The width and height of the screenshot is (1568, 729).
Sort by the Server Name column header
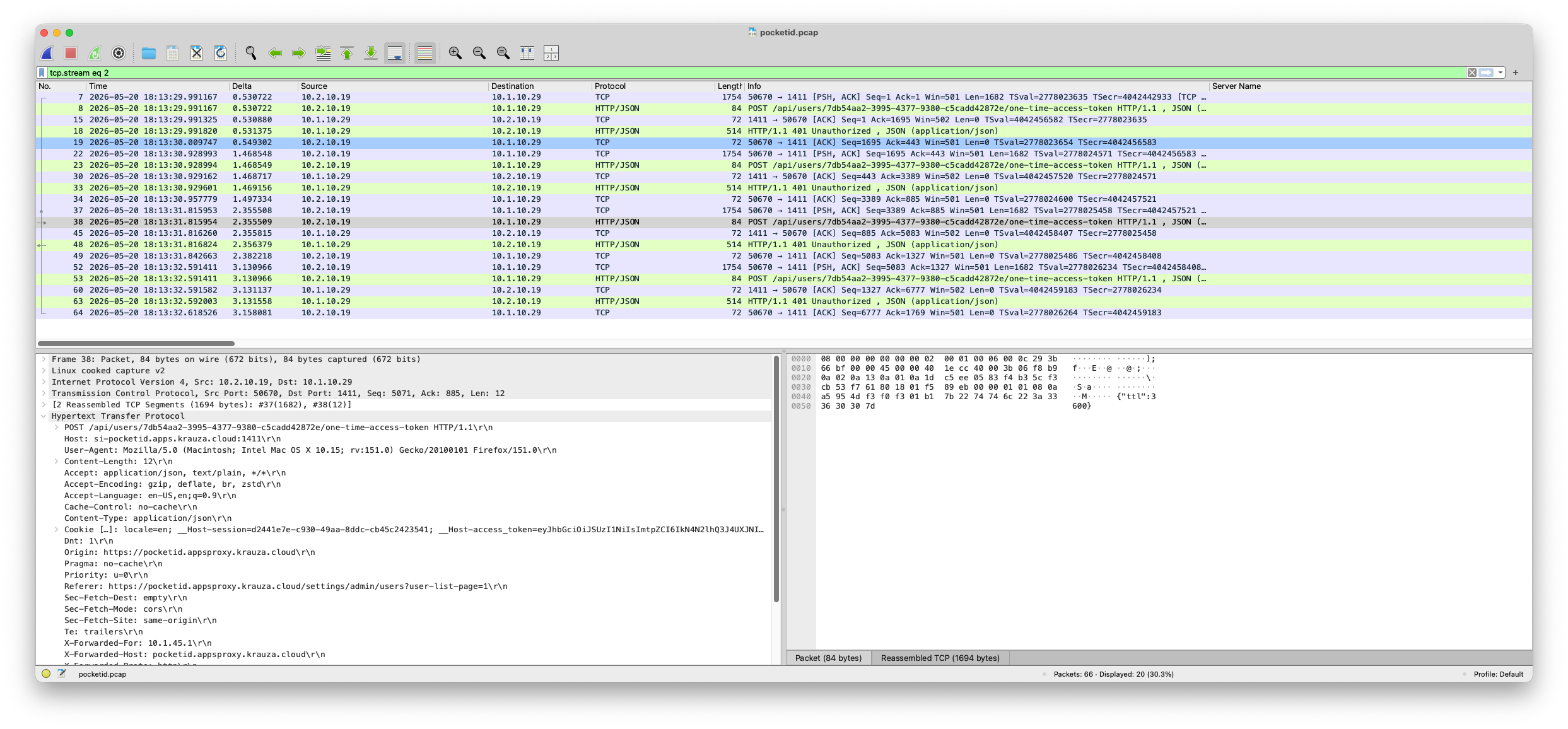(x=1370, y=86)
